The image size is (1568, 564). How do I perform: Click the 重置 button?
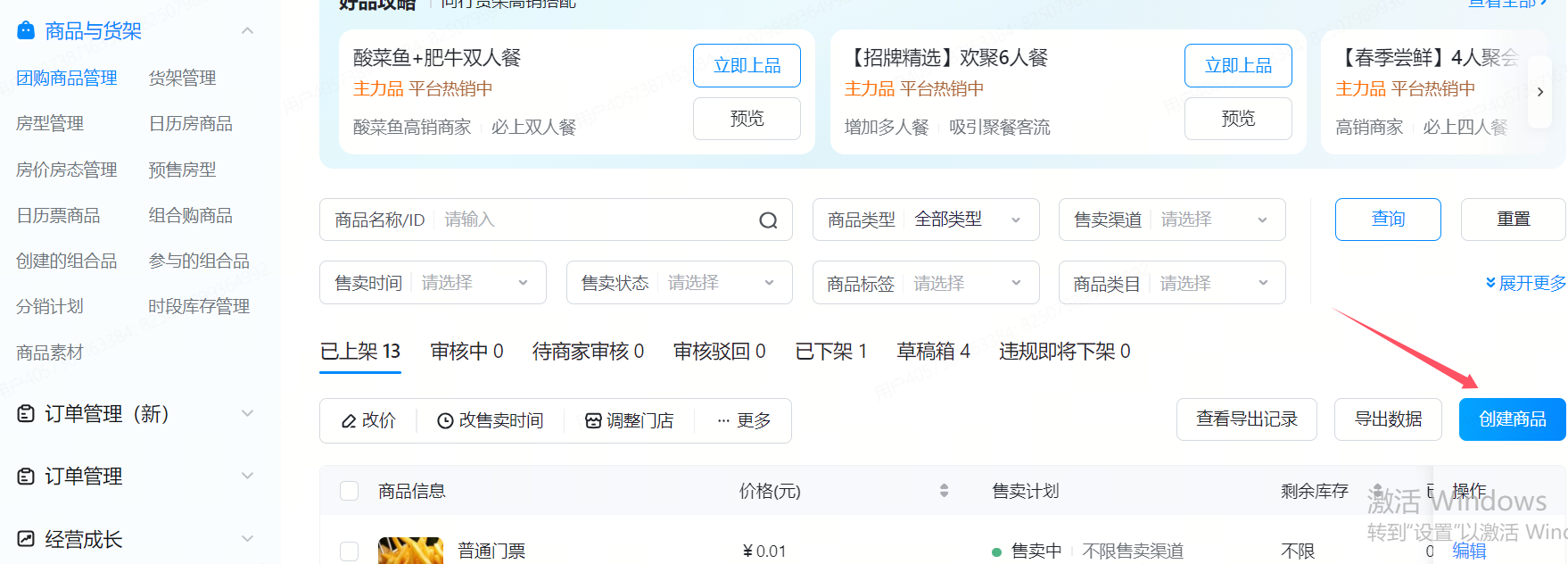[x=1513, y=220]
